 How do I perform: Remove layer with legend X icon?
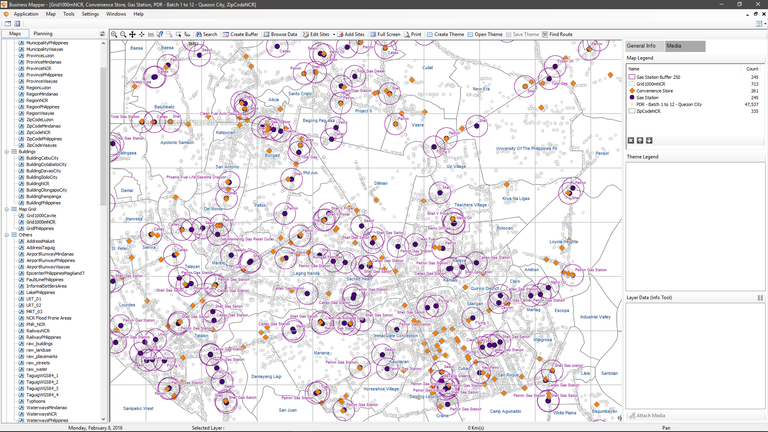click(631, 141)
